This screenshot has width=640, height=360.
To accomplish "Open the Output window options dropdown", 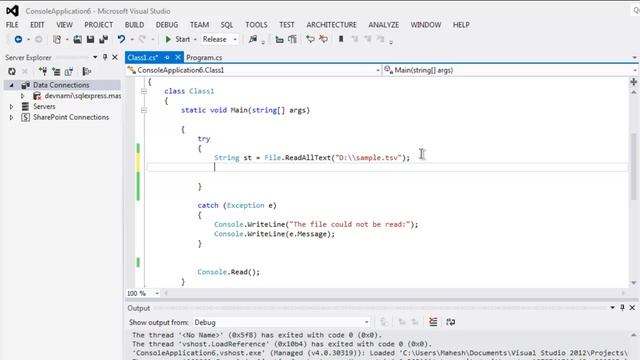I will [612, 308].
